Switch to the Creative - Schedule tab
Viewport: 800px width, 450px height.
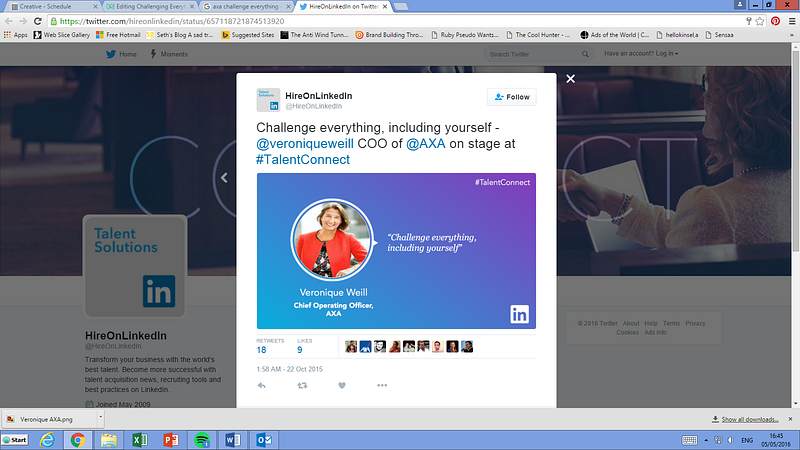pyautogui.click(x=54, y=6)
